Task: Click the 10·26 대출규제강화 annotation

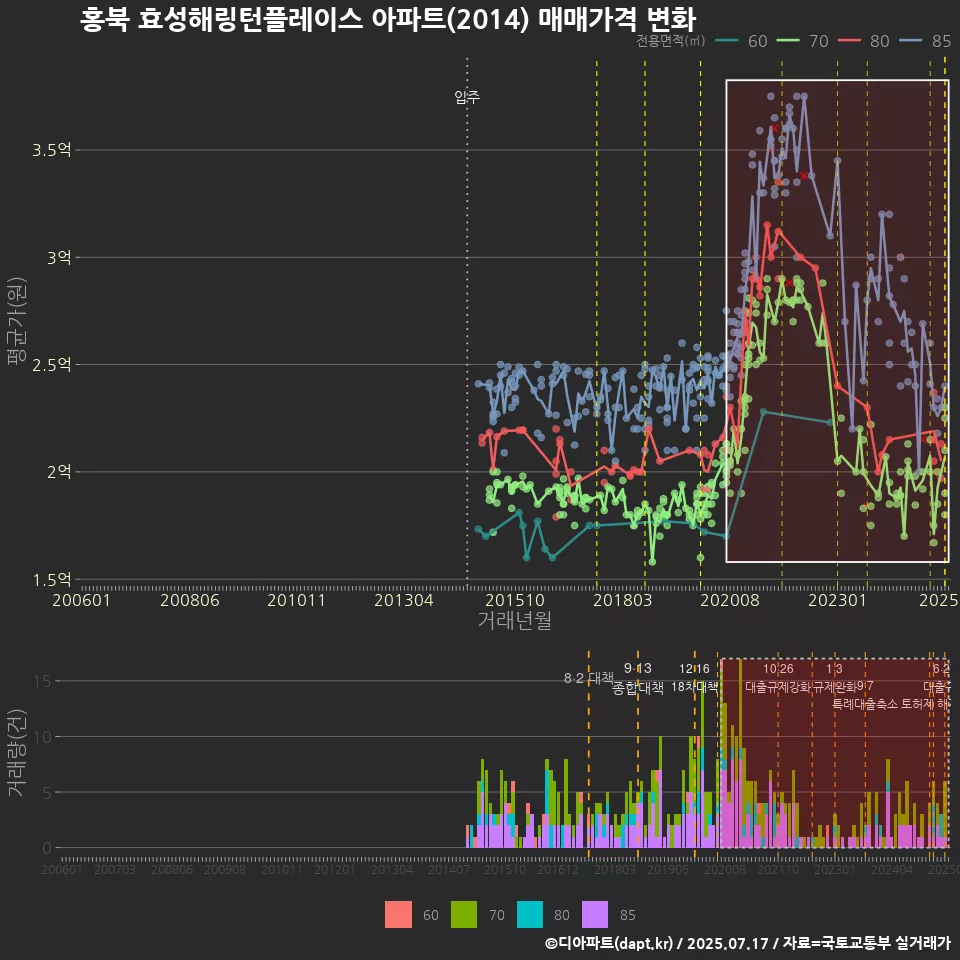Action: click(x=778, y=678)
